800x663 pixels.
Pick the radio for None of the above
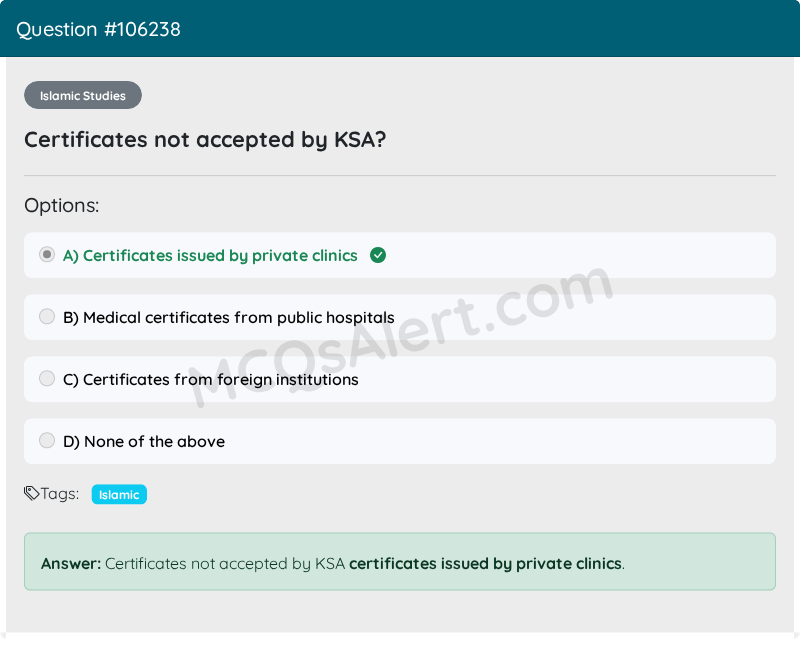[x=47, y=441]
